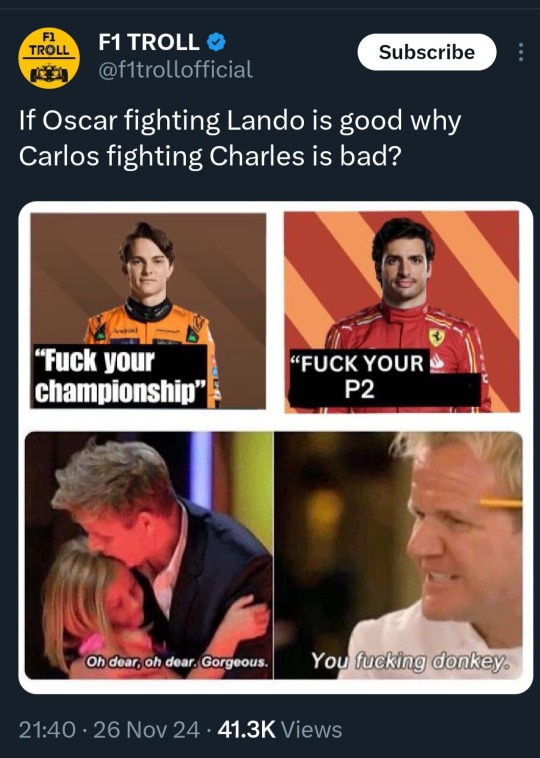Click the "FUCK YOUR P2" caption
The width and height of the screenshot is (540, 758).
pos(360,377)
